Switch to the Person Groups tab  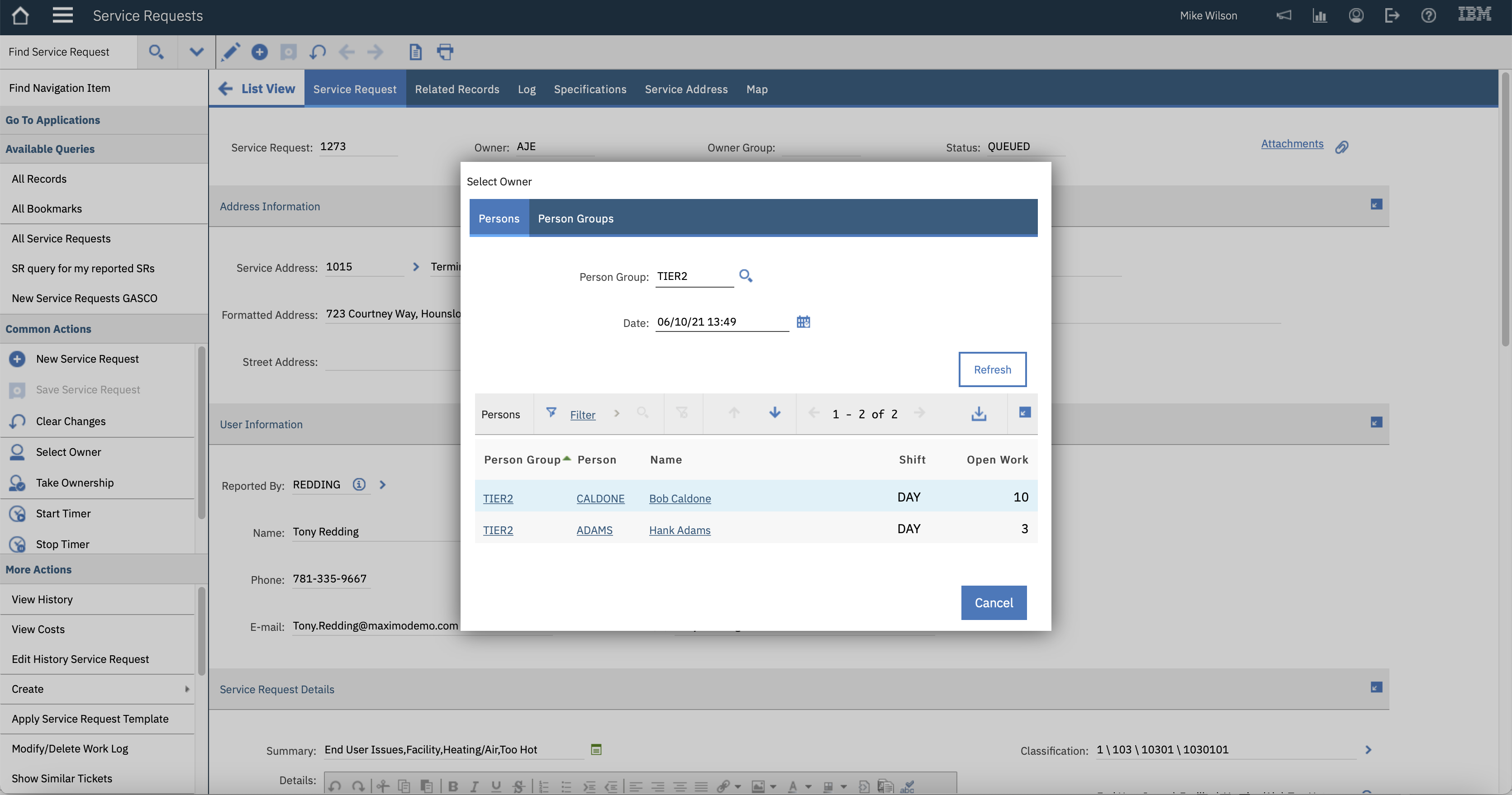(576, 218)
